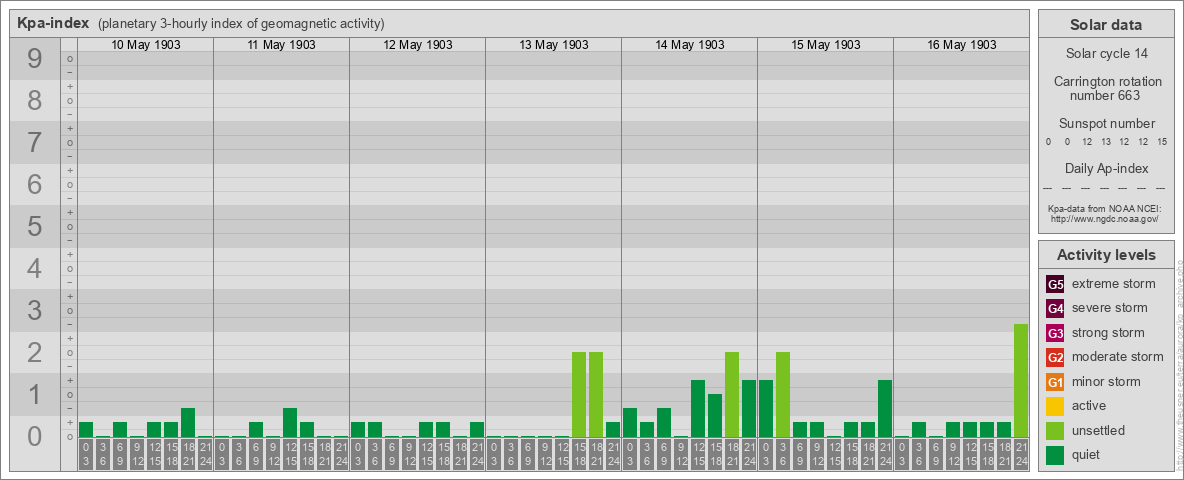
Task: Click the 'moderate storm' legend label
Action: coord(1118,356)
